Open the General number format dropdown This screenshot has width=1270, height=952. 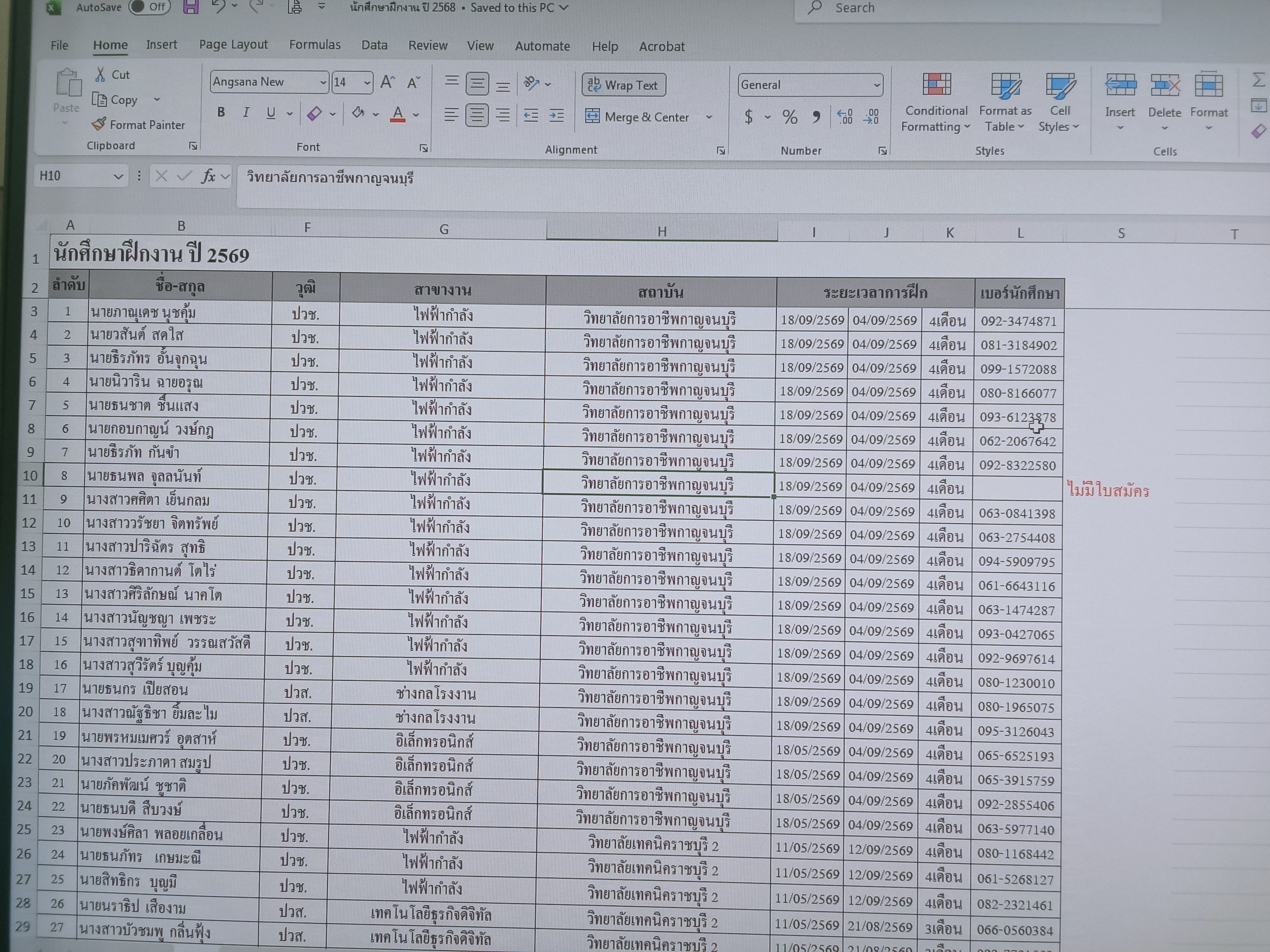coord(876,86)
